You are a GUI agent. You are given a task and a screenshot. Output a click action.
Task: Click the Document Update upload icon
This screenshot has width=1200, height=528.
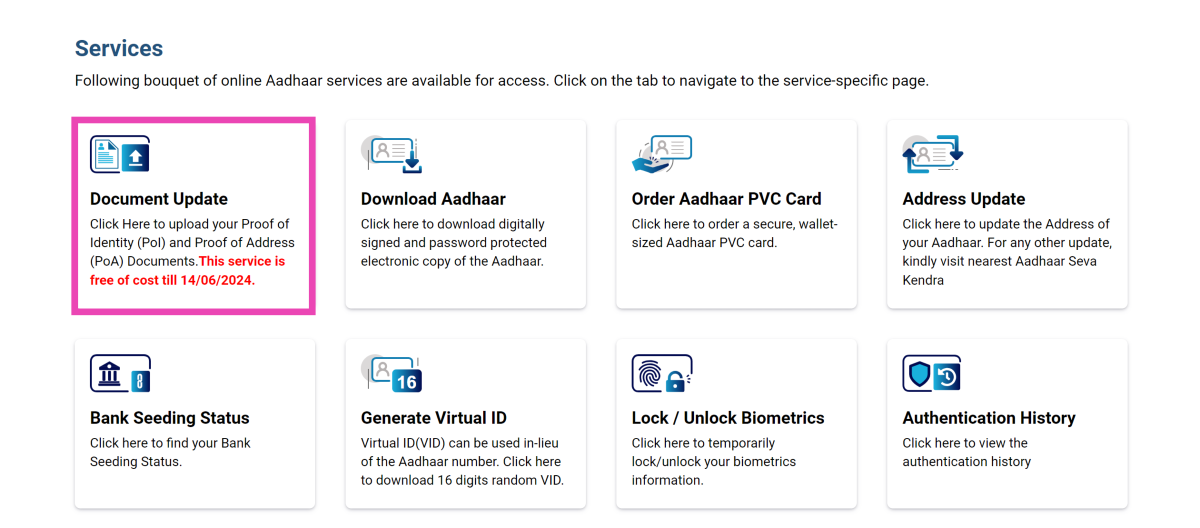click(120, 154)
